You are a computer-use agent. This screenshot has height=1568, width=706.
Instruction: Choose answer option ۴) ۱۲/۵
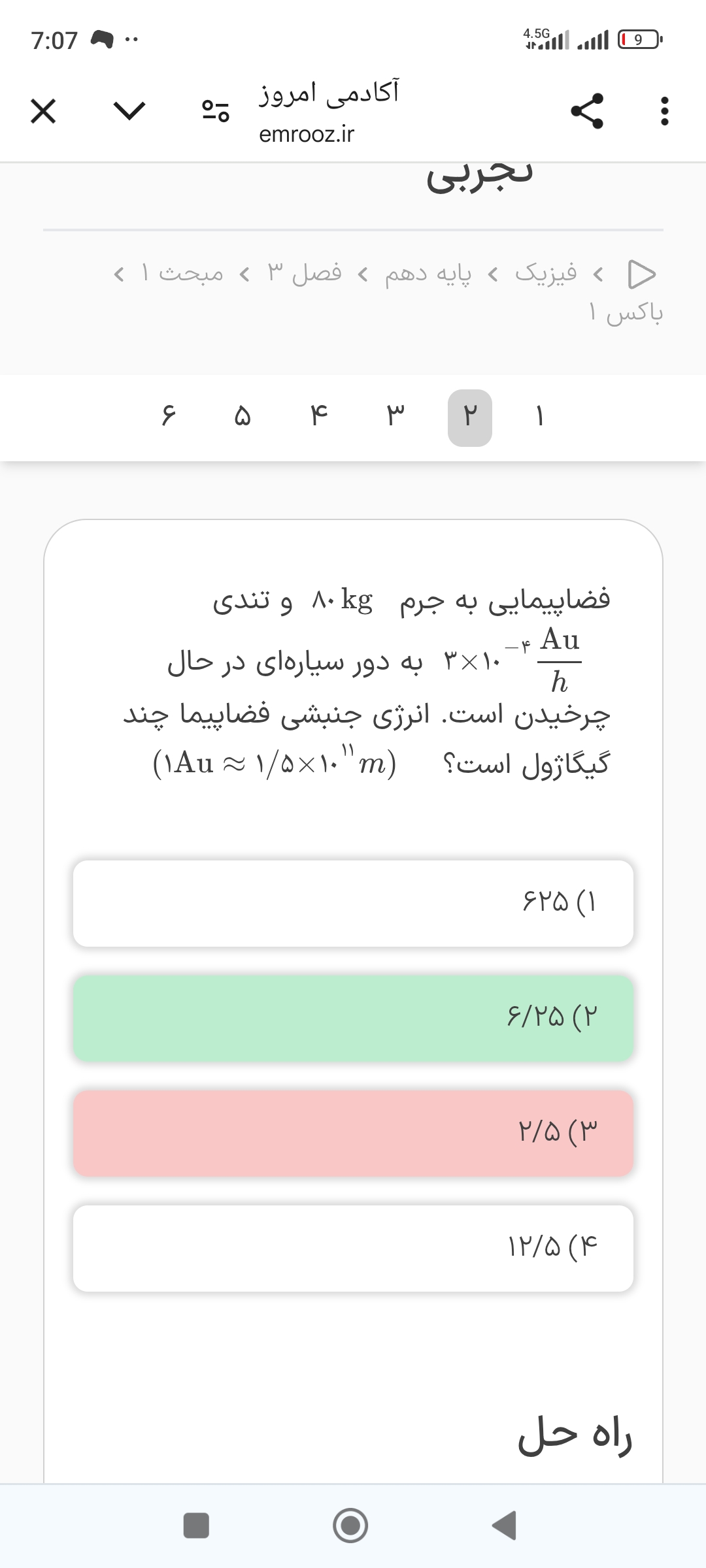pyautogui.click(x=353, y=1248)
